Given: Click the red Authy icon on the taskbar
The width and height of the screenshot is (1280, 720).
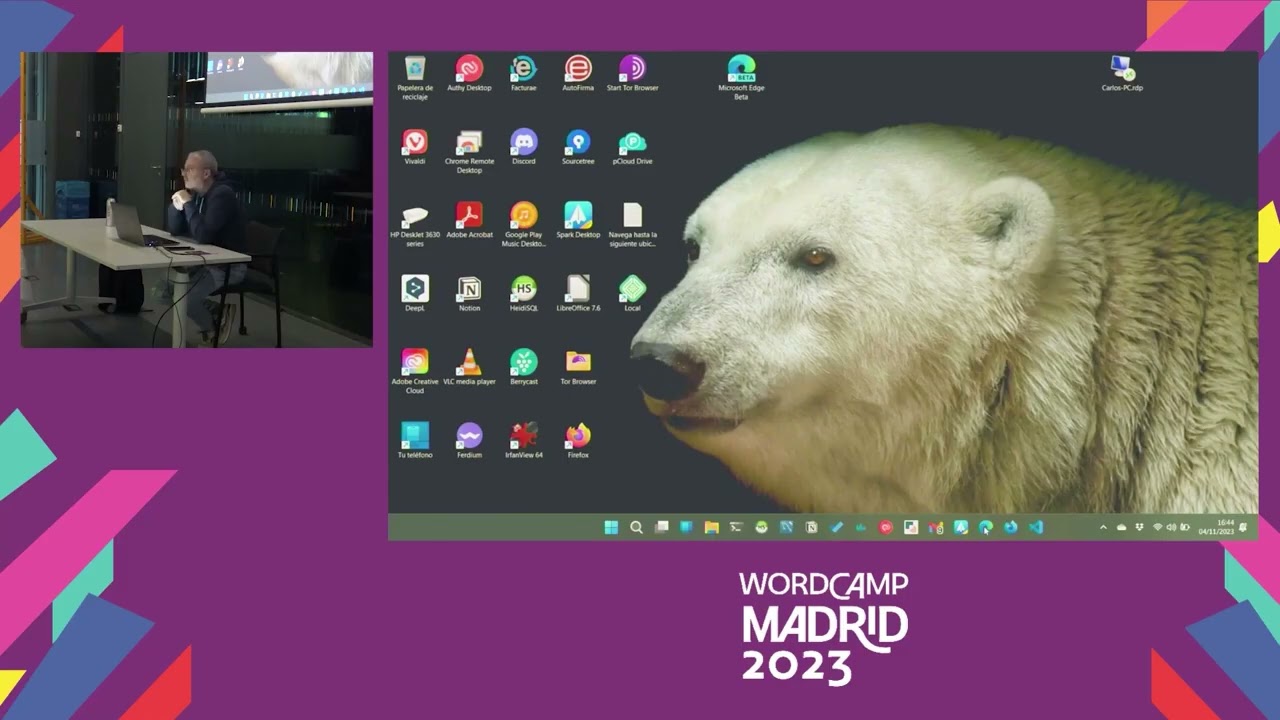Looking at the screenshot, I should (x=885, y=527).
